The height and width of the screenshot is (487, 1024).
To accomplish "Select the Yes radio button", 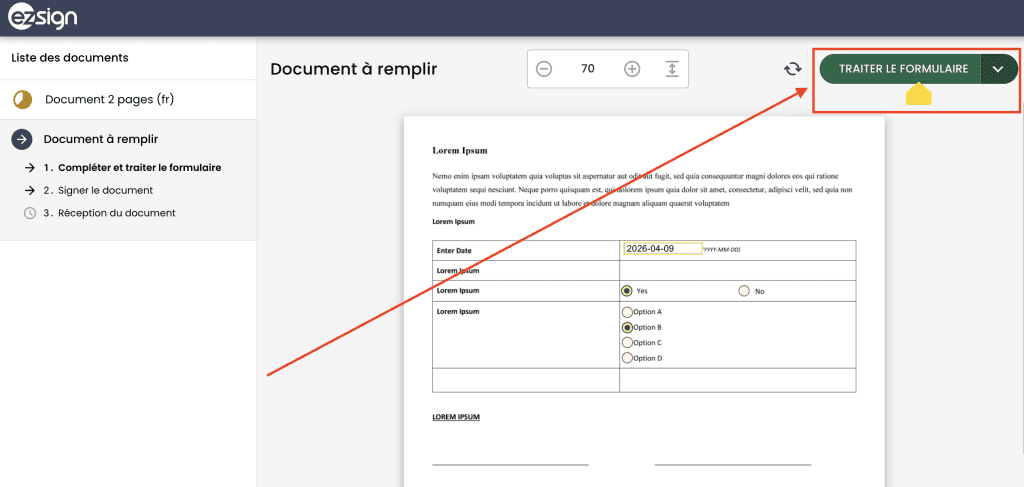I will click(627, 291).
